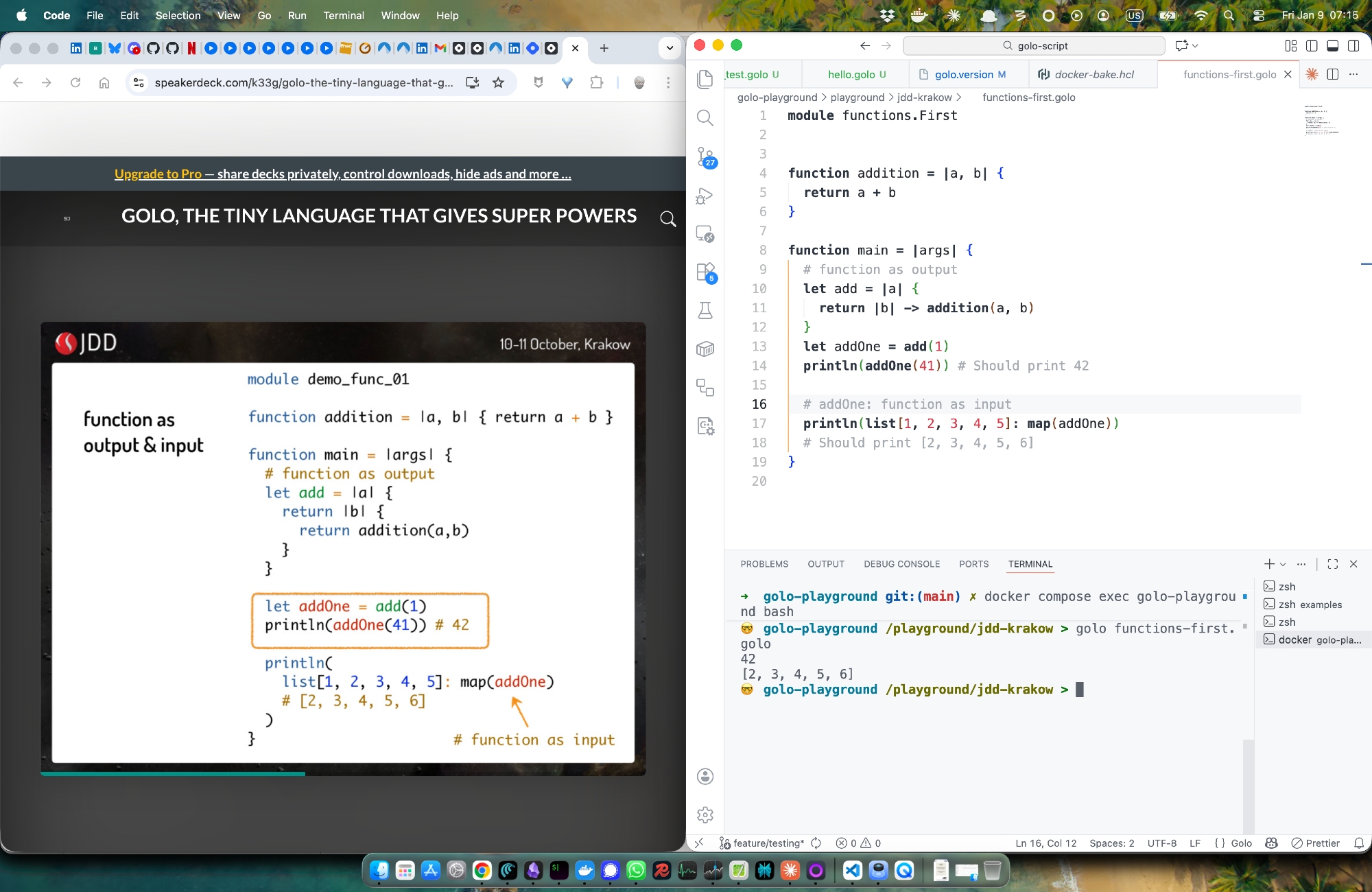This screenshot has width=1372, height=892.
Task: Toggle the bottom panel layout button
Action: tap(1332, 46)
